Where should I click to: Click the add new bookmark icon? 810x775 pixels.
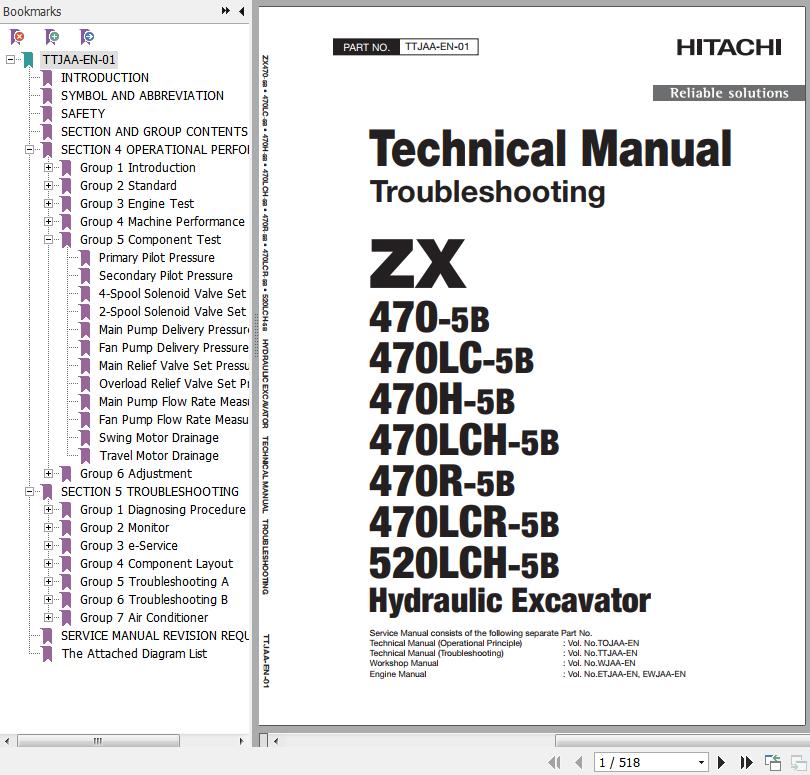[52, 37]
